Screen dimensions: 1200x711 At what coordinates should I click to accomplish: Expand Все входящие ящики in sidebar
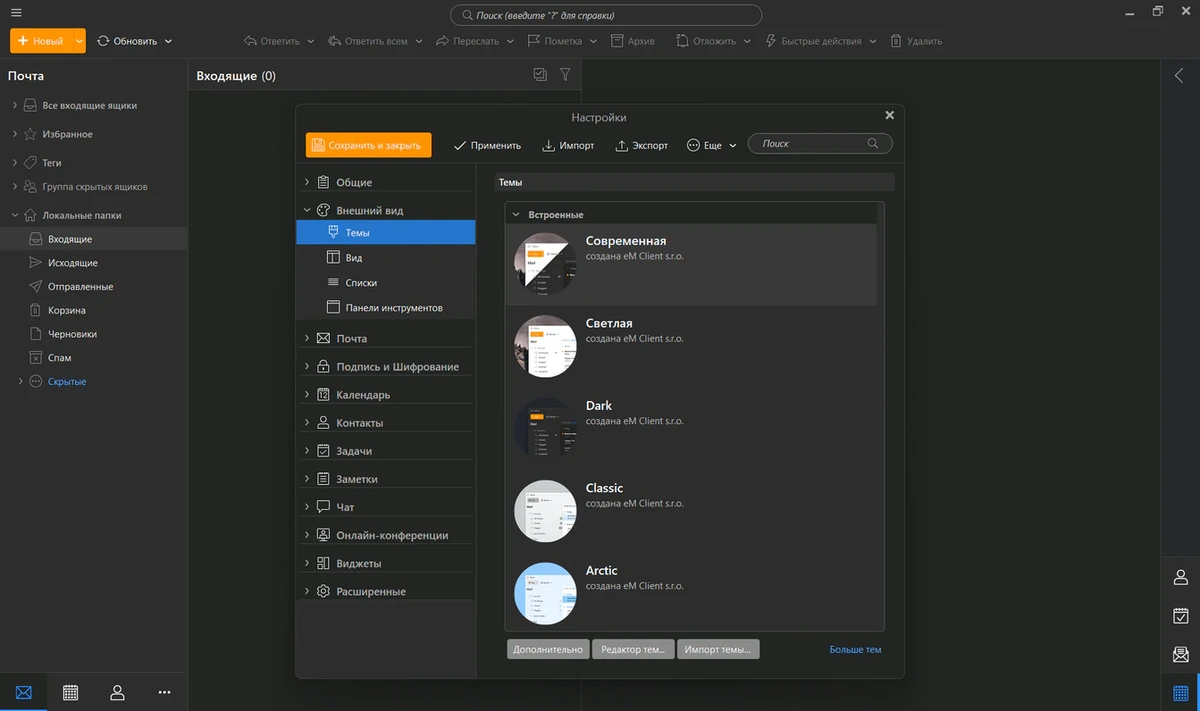15,105
